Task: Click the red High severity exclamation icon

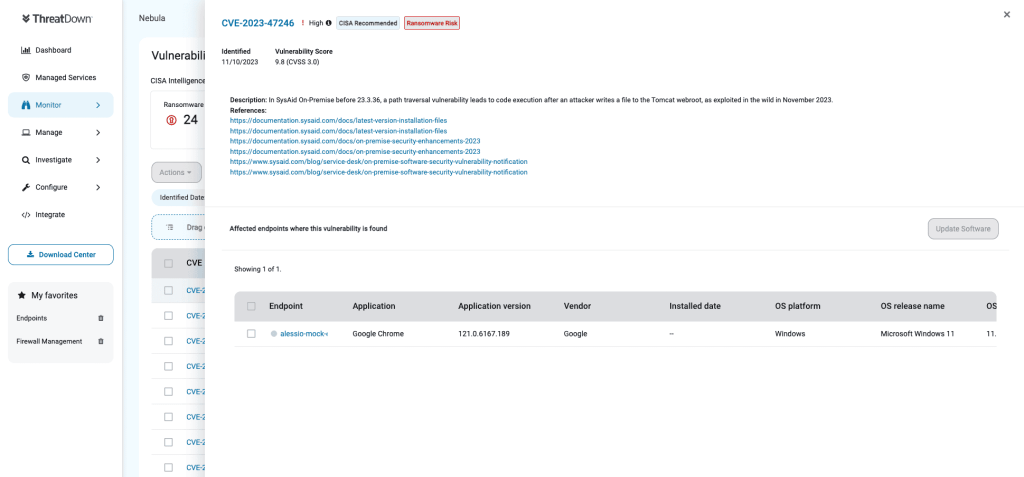Action: (302, 23)
